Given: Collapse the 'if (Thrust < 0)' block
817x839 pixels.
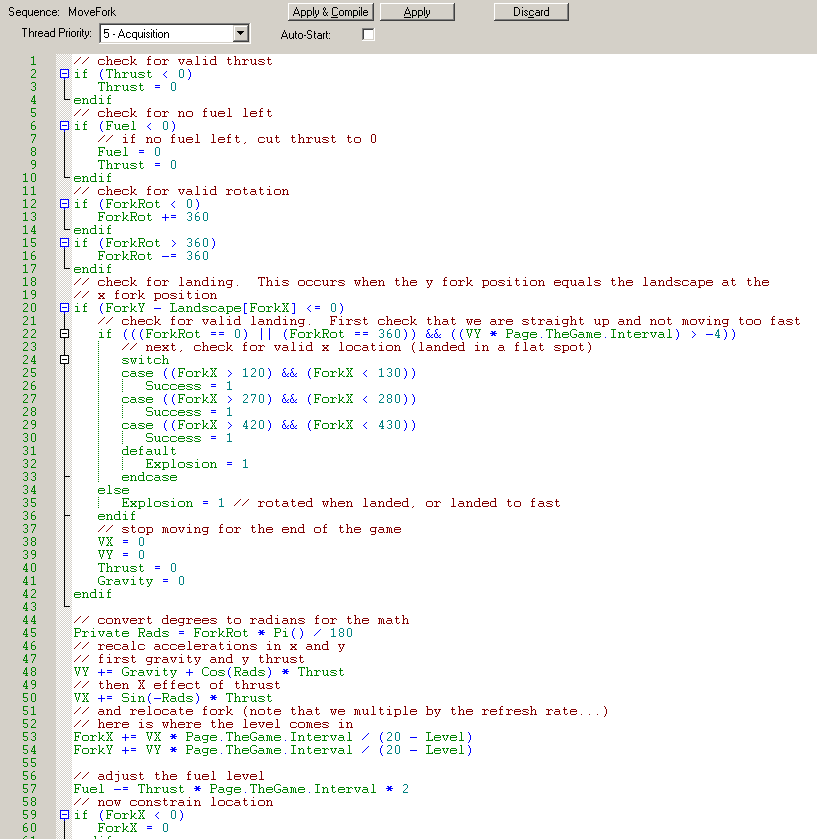Looking at the screenshot, I should click(64, 74).
